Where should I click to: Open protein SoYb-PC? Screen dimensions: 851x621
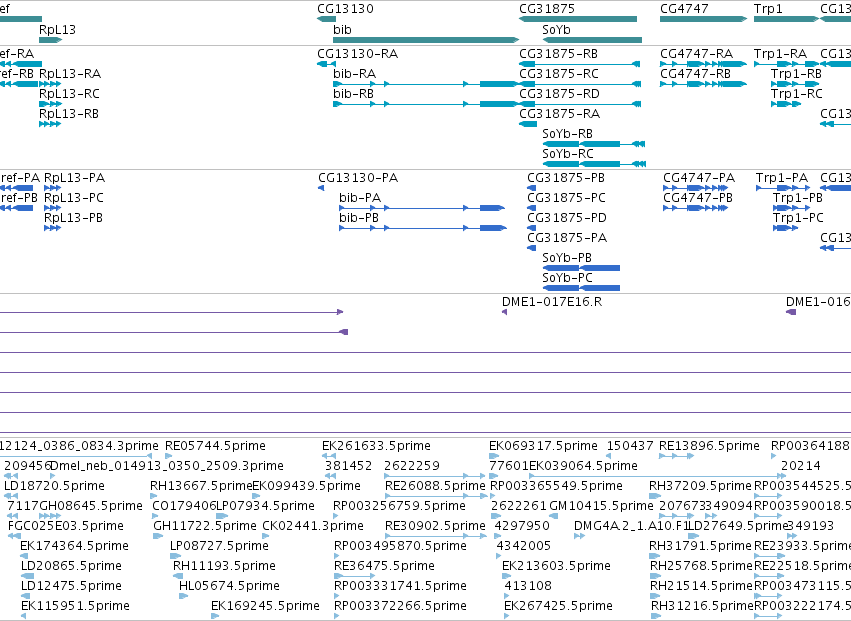(x=567, y=278)
